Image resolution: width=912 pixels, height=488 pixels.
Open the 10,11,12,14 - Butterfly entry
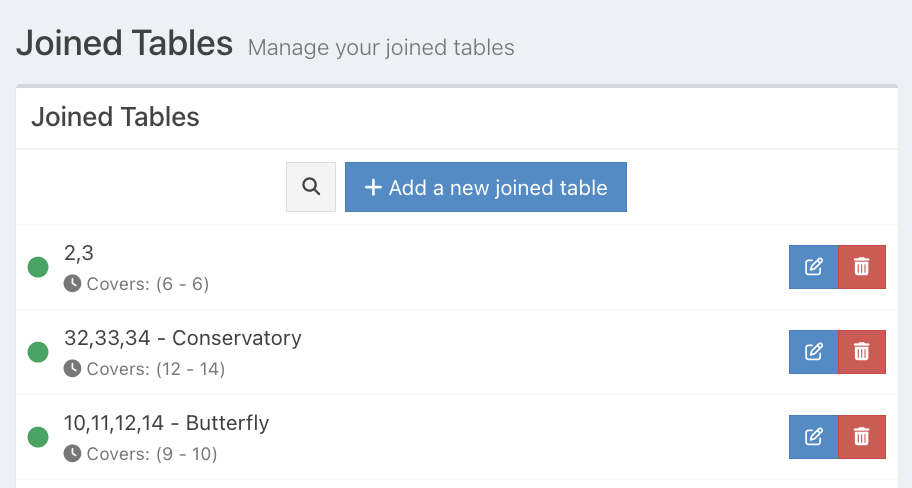click(167, 423)
